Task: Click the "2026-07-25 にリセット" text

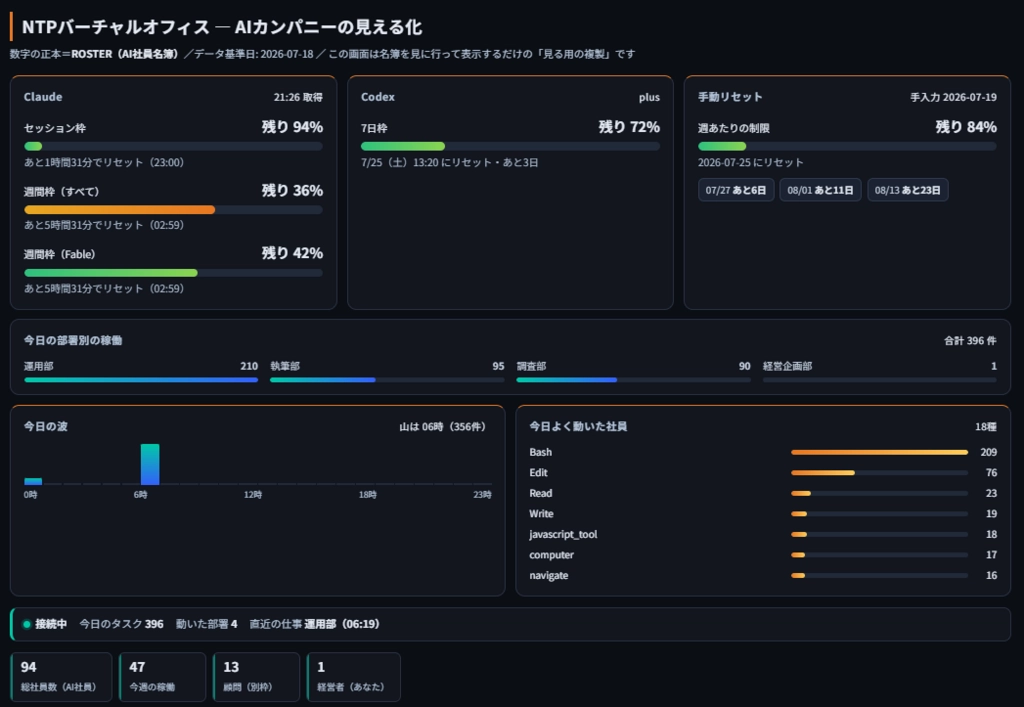Action: [x=750, y=163]
